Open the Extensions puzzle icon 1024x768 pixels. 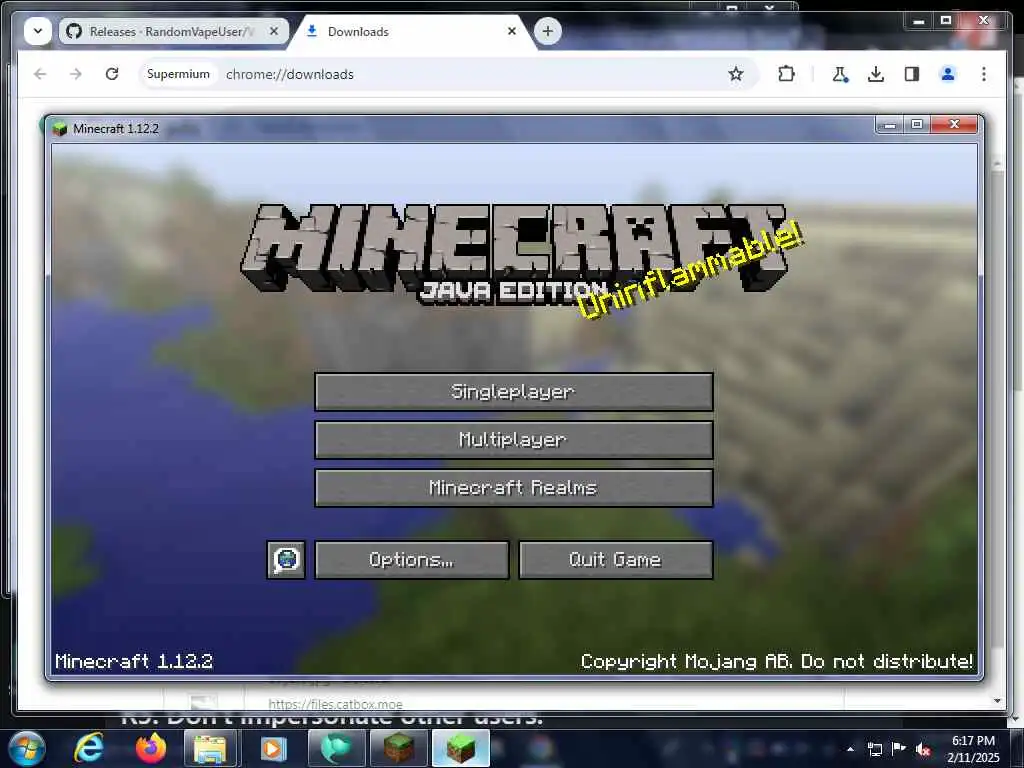point(786,74)
